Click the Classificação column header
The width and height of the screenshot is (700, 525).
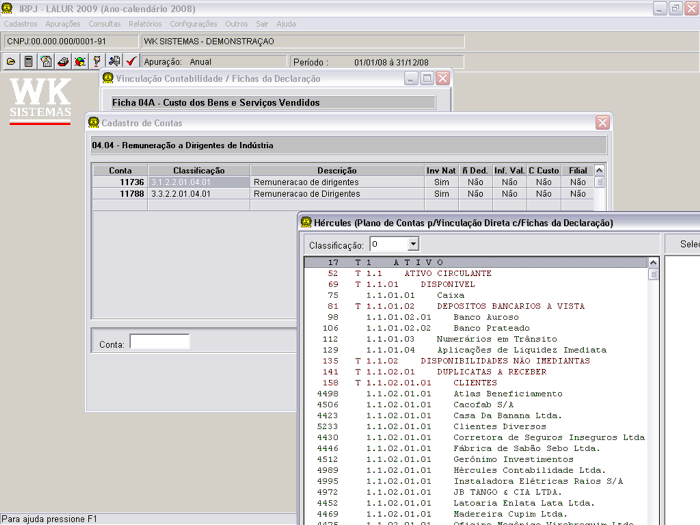click(198, 171)
